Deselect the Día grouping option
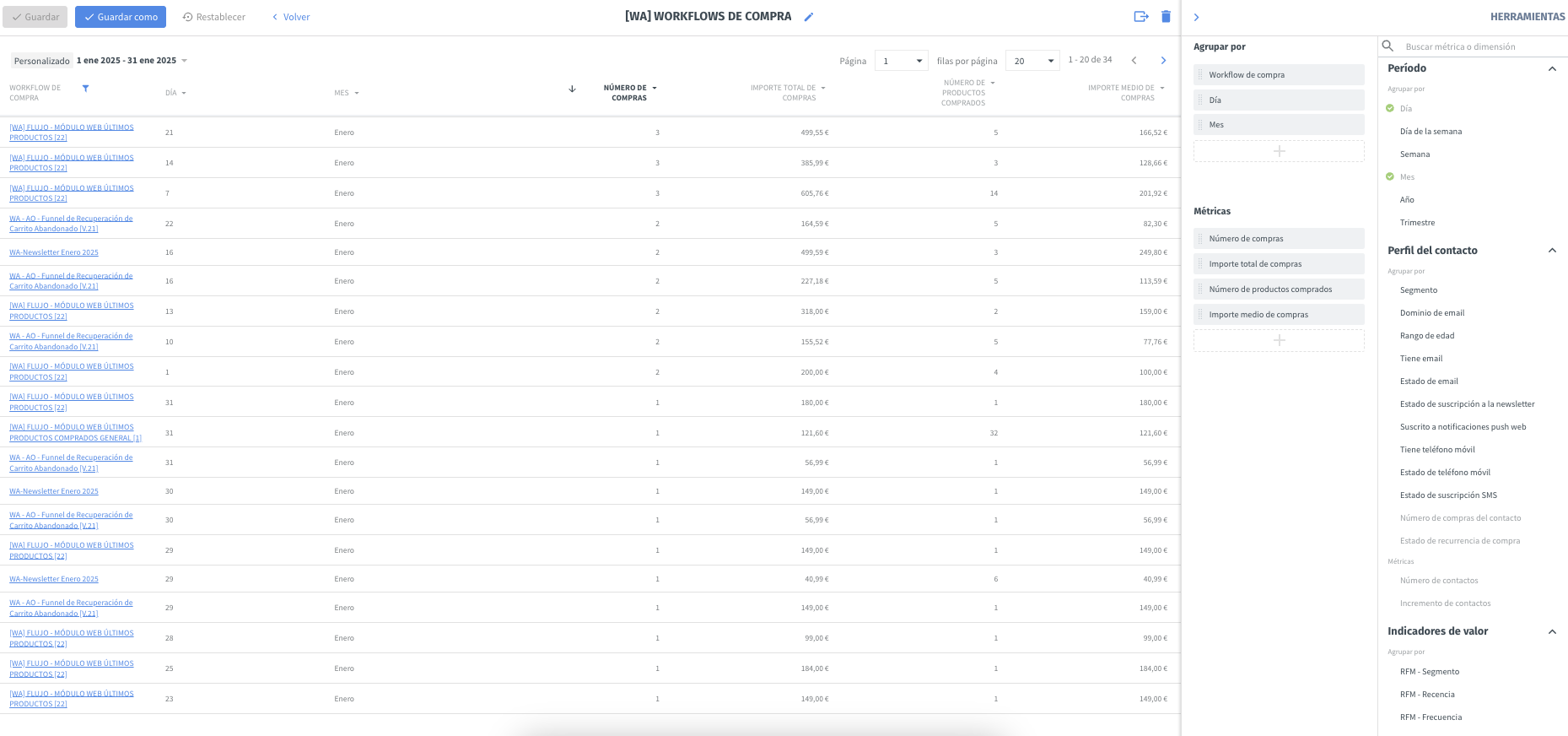This screenshot has width=1568, height=736. tap(1405, 109)
